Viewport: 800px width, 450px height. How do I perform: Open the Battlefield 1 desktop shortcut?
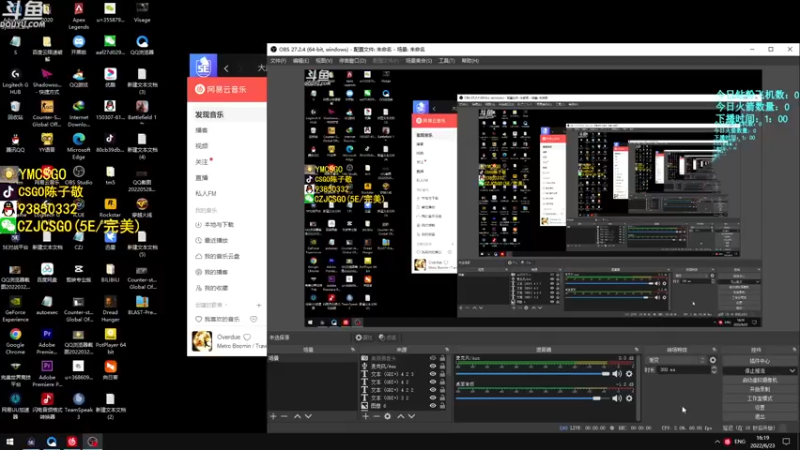[x=142, y=112]
